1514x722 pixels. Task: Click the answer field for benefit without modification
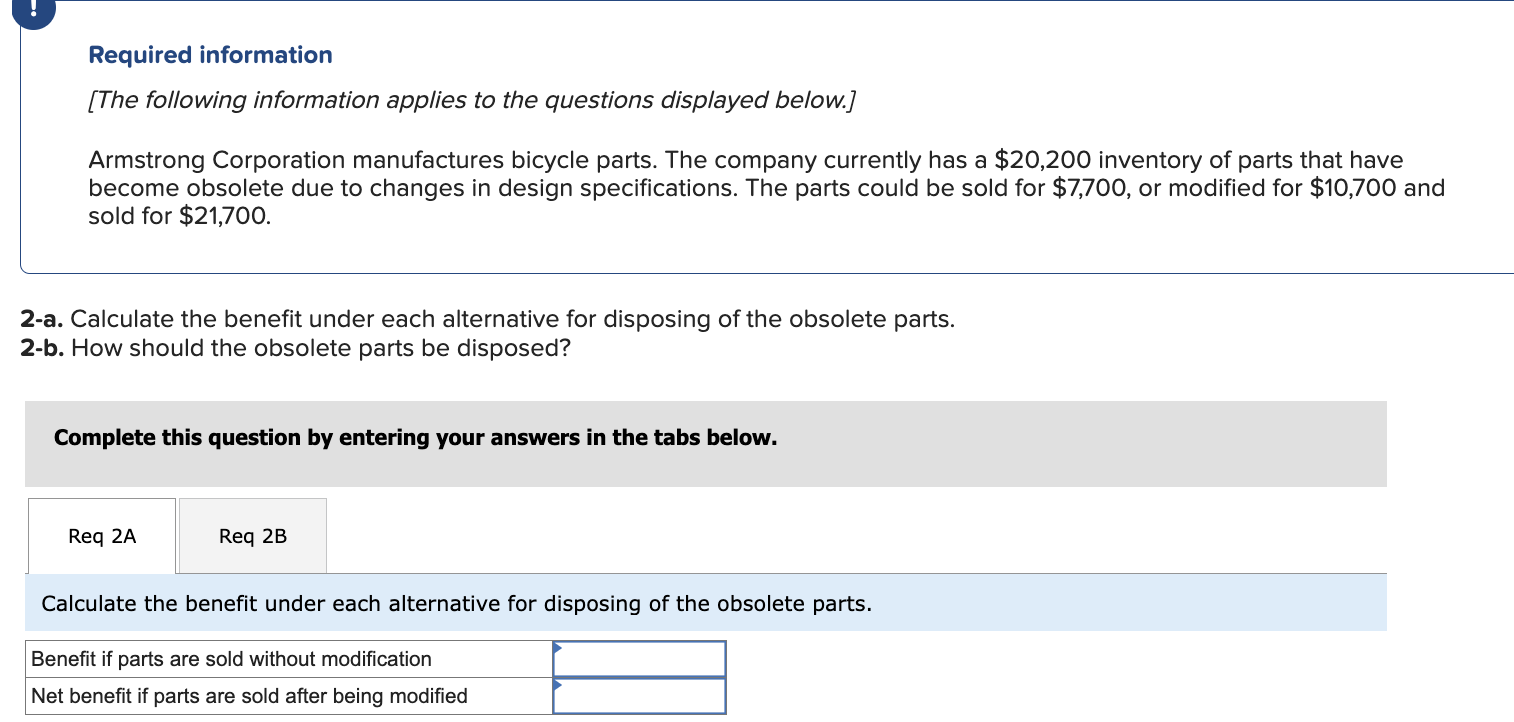[640, 658]
